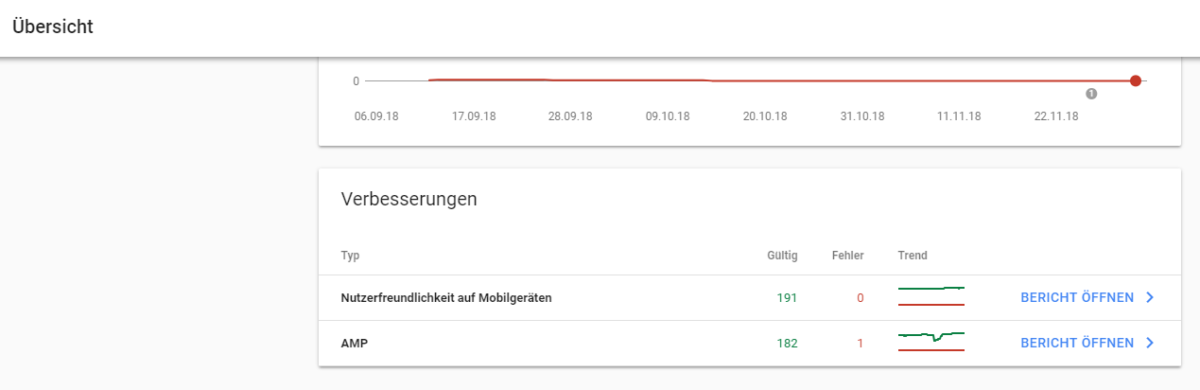The width and height of the screenshot is (1200, 390).
Task: Click the chevron beside mobile usability report
Action: (x=1150, y=297)
